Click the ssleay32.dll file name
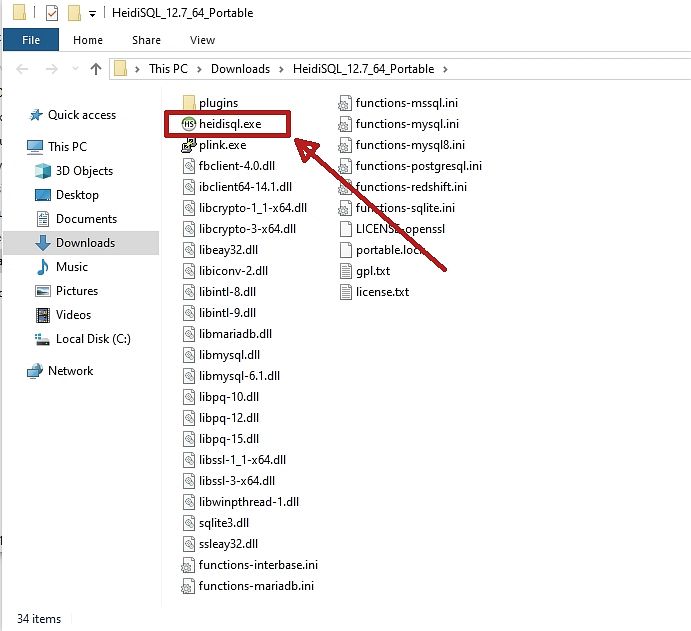The height and width of the screenshot is (631, 691). [228, 544]
